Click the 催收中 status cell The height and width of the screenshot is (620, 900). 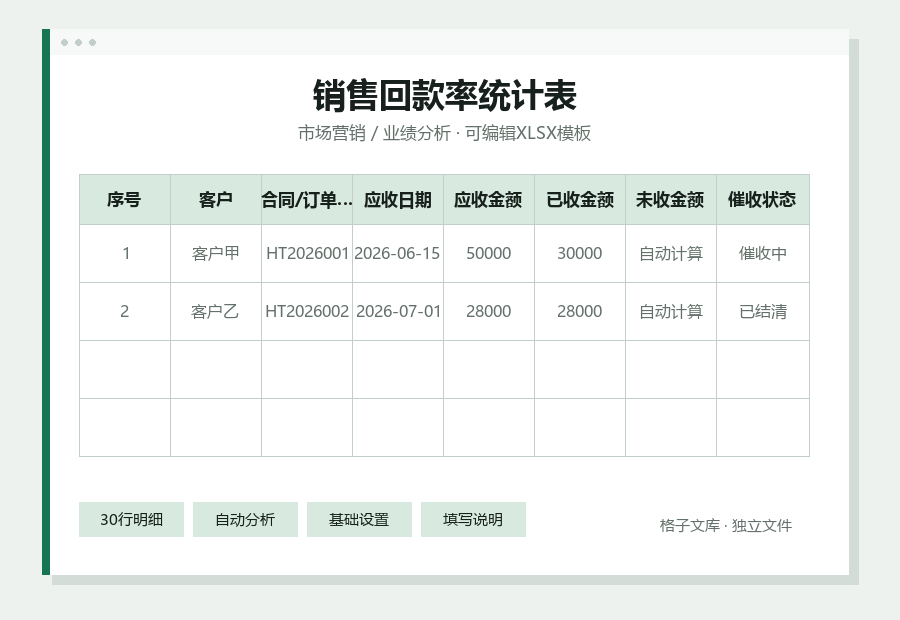pyautogui.click(x=763, y=254)
